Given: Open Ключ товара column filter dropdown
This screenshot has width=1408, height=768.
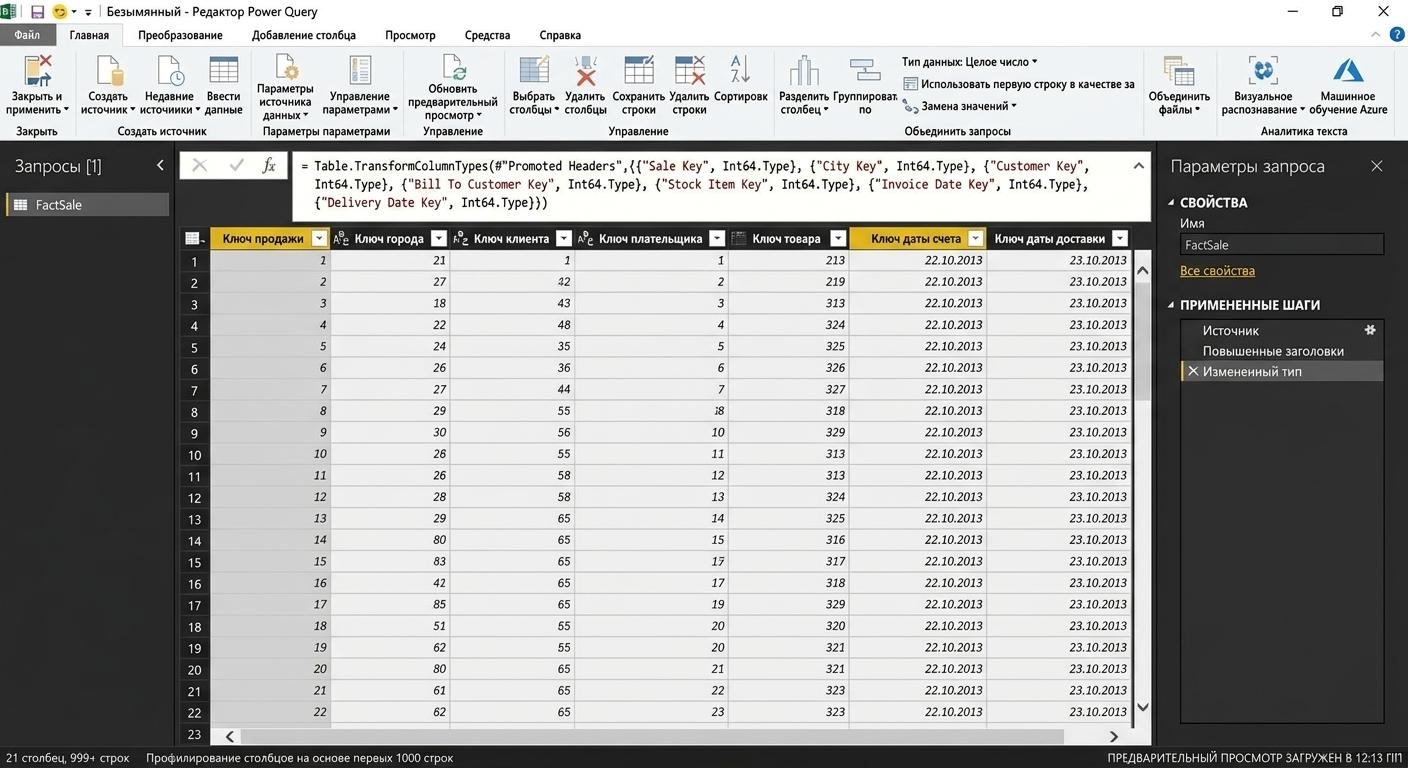Looking at the screenshot, I should 838,239.
